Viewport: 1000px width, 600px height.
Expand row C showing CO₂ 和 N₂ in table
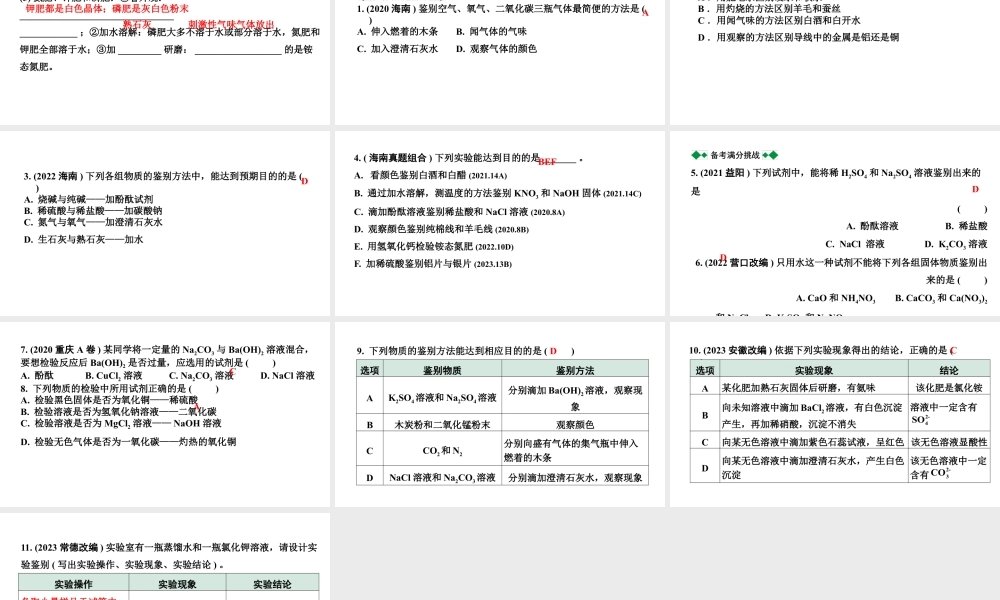pyautogui.click(x=440, y=452)
